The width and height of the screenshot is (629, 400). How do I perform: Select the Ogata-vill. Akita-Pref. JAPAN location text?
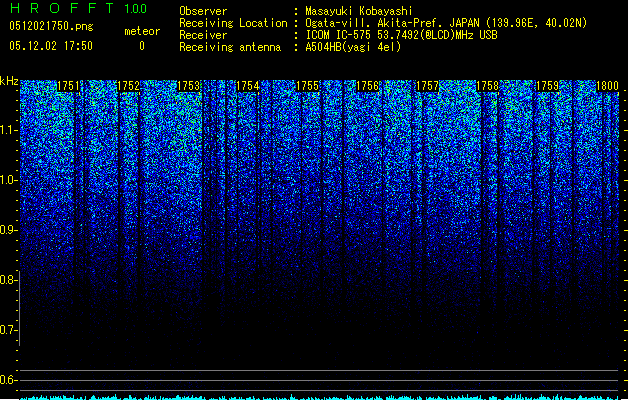point(446,23)
